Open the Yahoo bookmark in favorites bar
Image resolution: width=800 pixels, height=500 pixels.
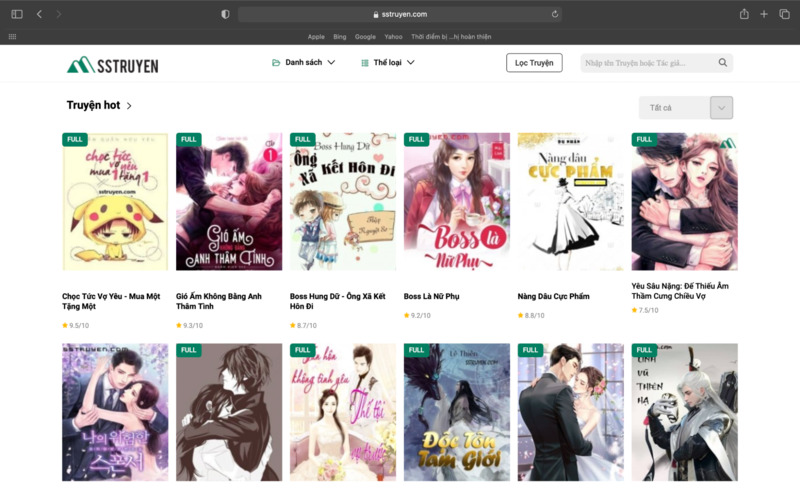(393, 37)
